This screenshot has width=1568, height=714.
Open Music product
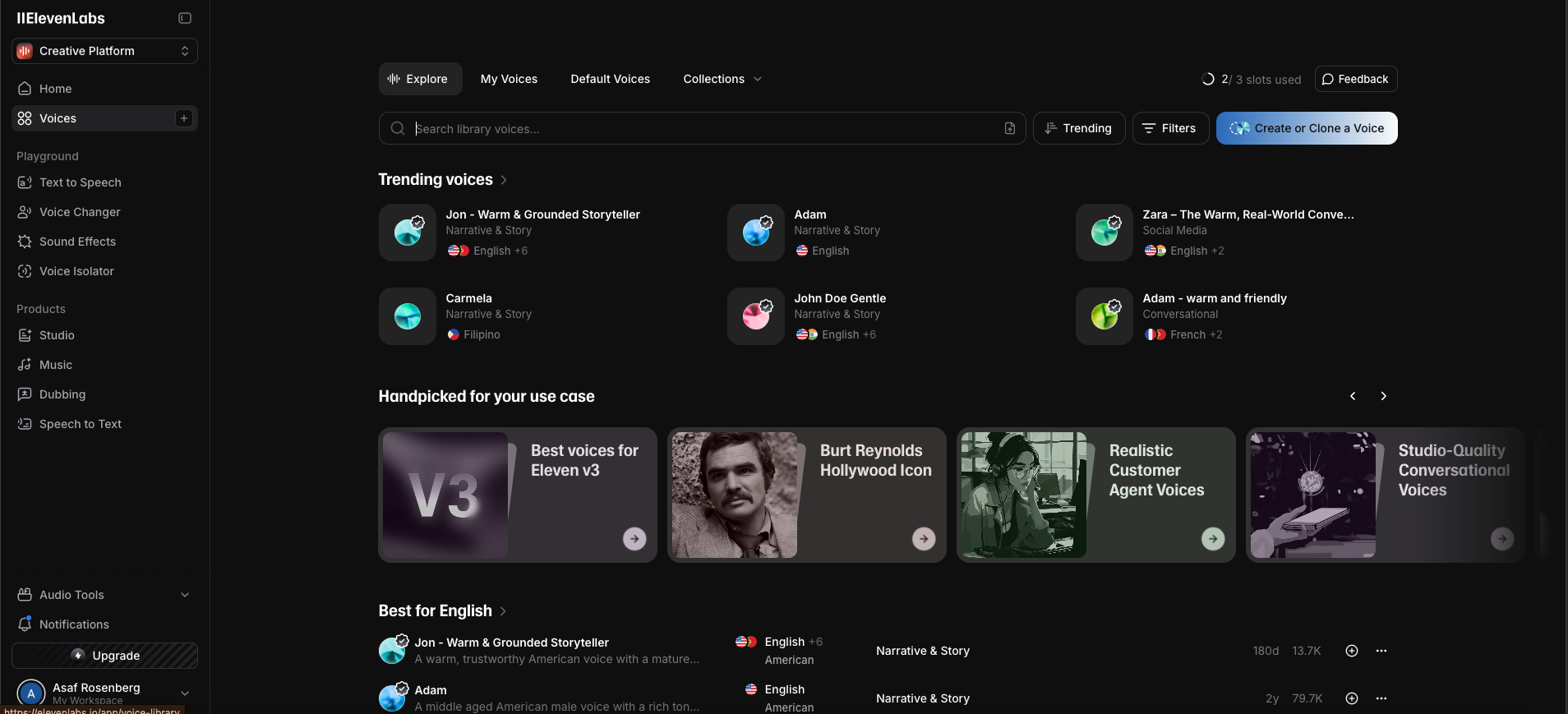[x=104, y=365]
